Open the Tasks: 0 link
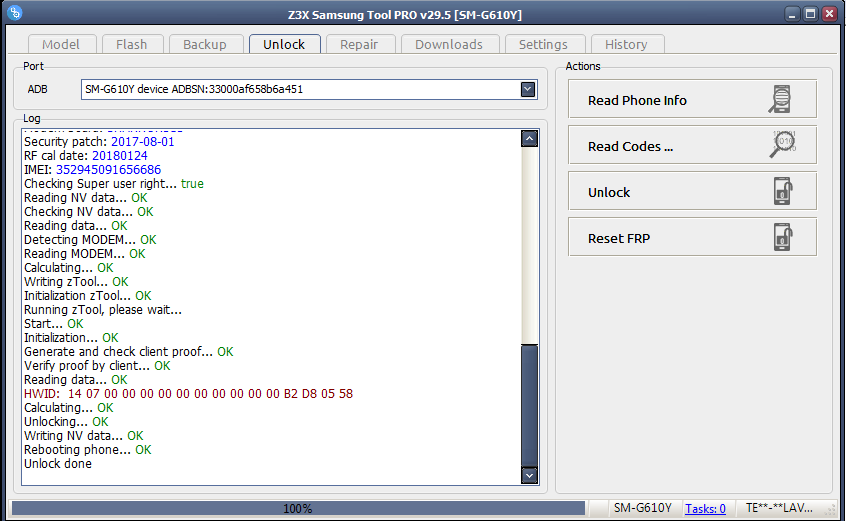Screen dimensions: 846x521 pos(705,509)
